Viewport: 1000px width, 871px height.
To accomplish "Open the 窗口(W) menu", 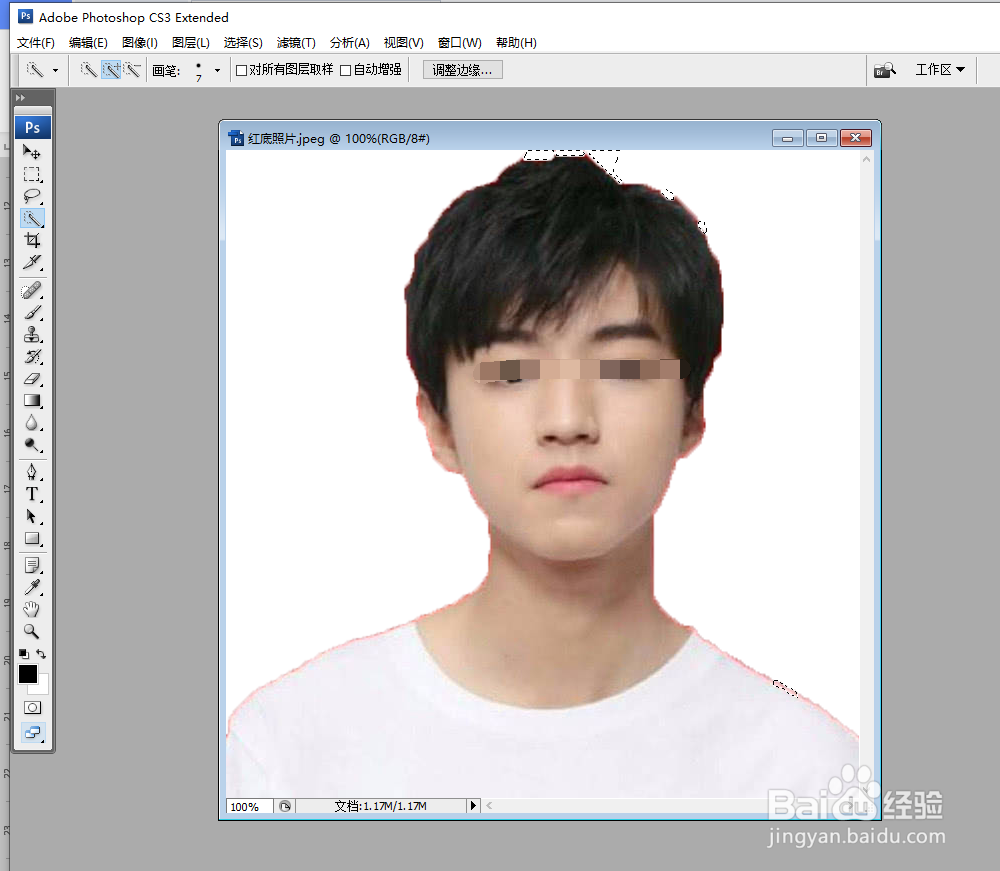I will pos(460,43).
